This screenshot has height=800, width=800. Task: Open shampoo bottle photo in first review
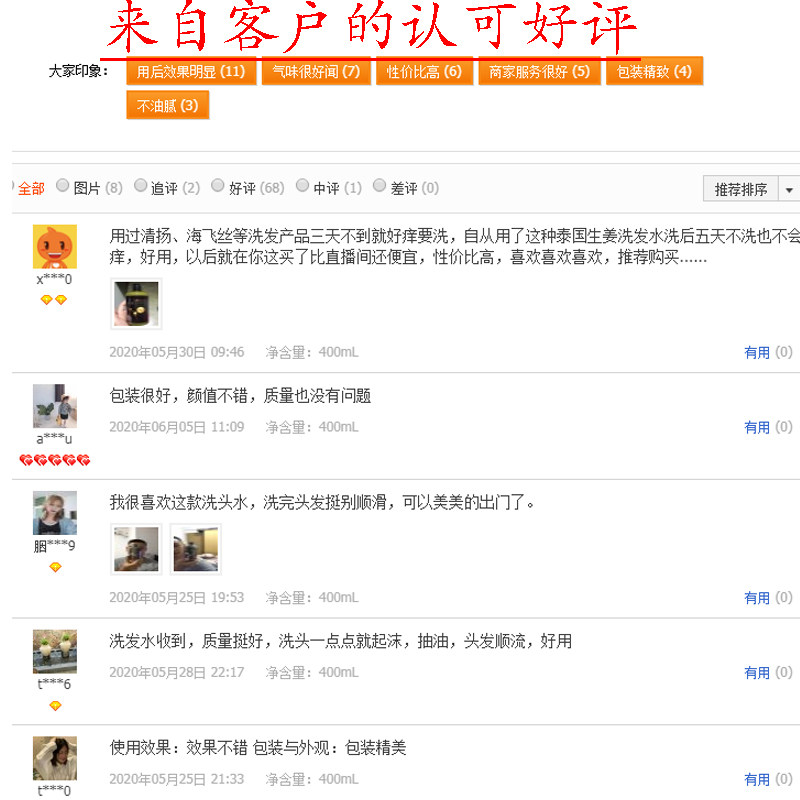136,304
